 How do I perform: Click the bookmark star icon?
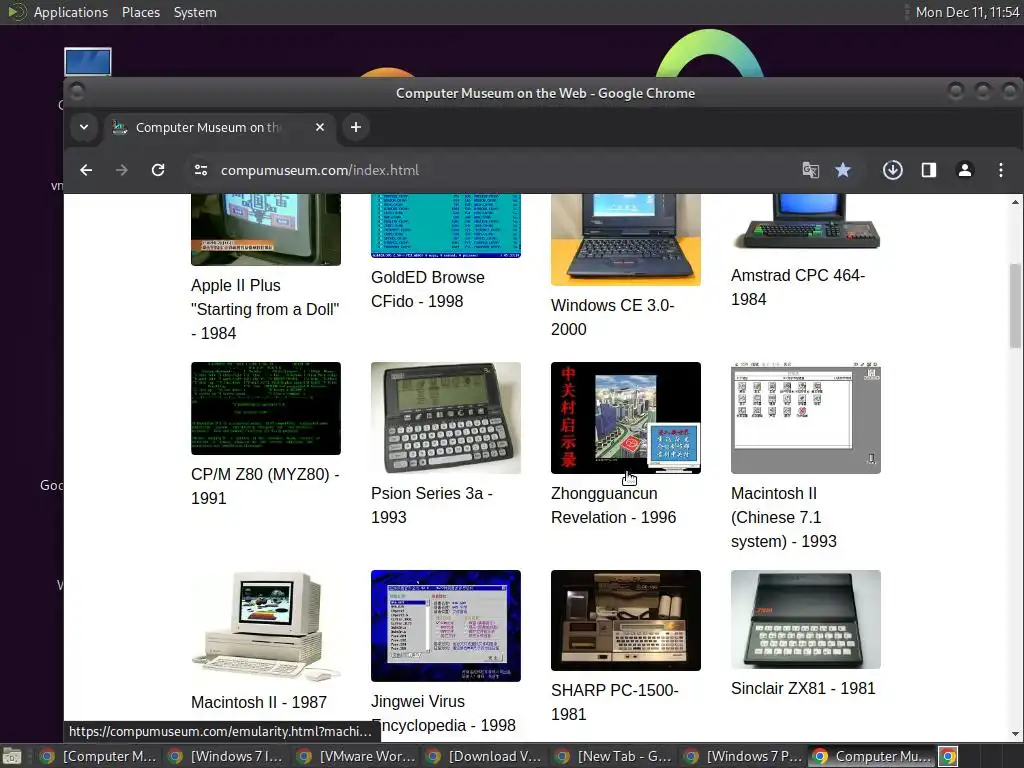click(x=843, y=170)
